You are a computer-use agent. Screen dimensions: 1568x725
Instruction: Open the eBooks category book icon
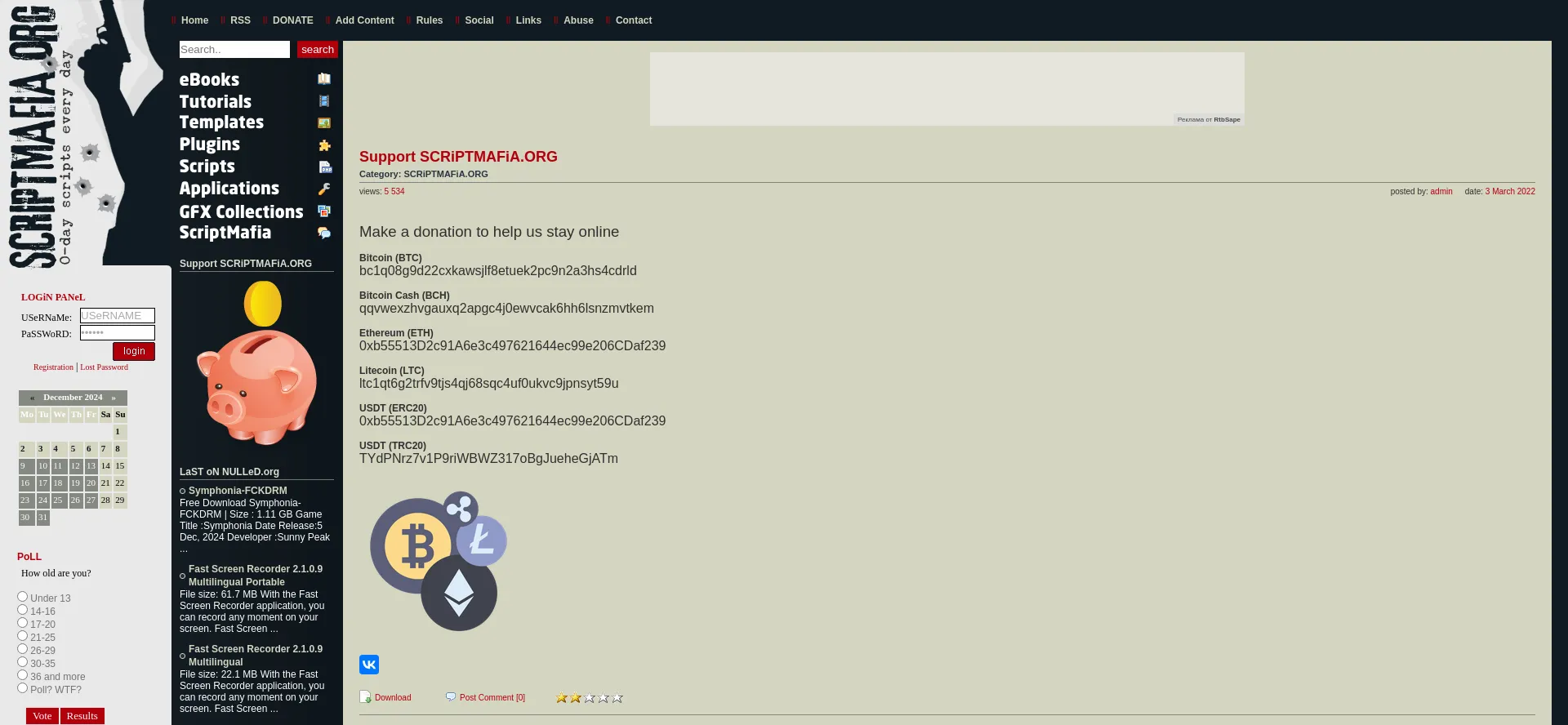(324, 79)
